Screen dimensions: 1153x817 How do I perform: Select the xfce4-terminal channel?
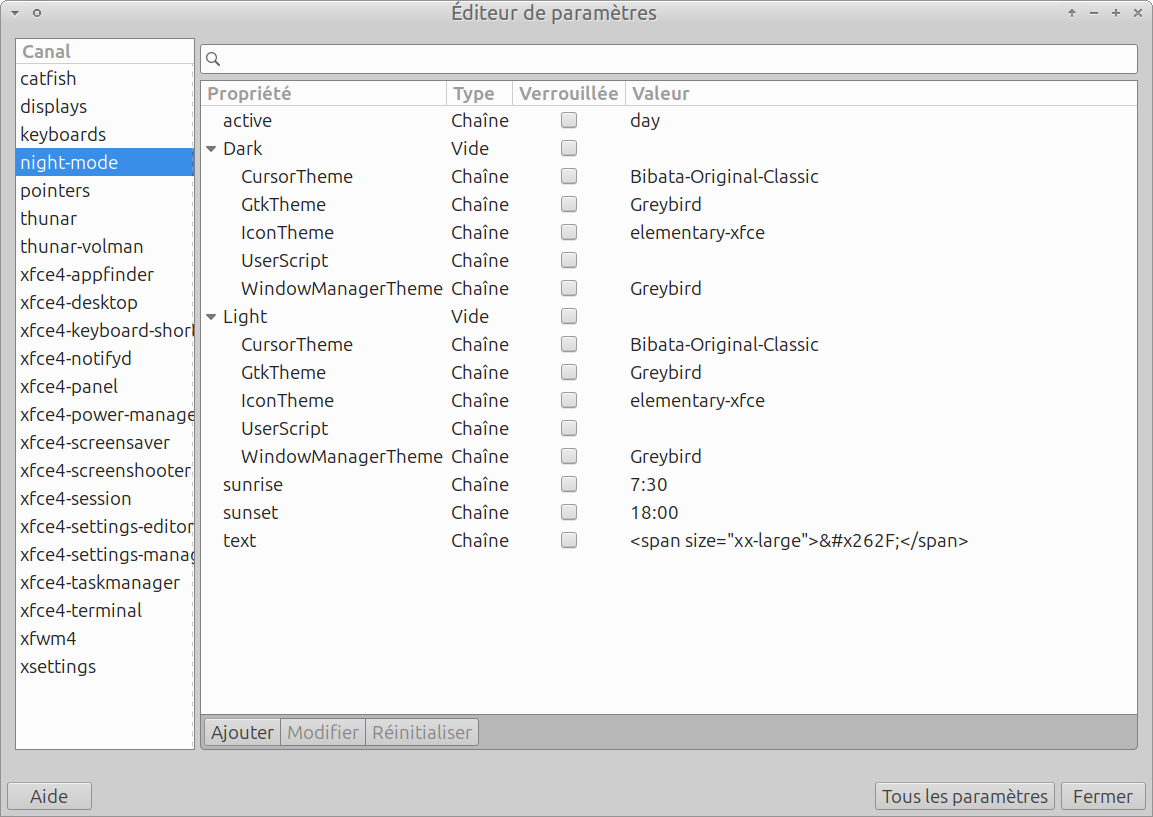104,610
